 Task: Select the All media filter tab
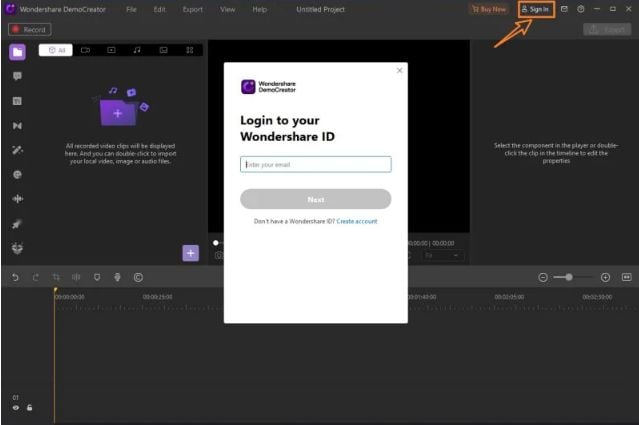[56, 50]
